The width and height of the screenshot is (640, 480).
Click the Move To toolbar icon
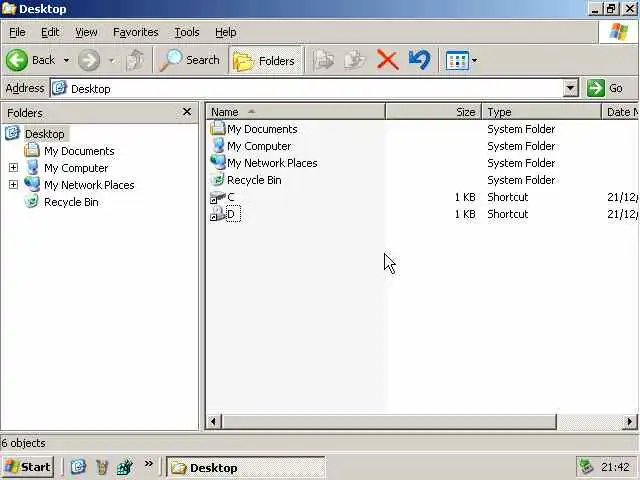point(323,60)
